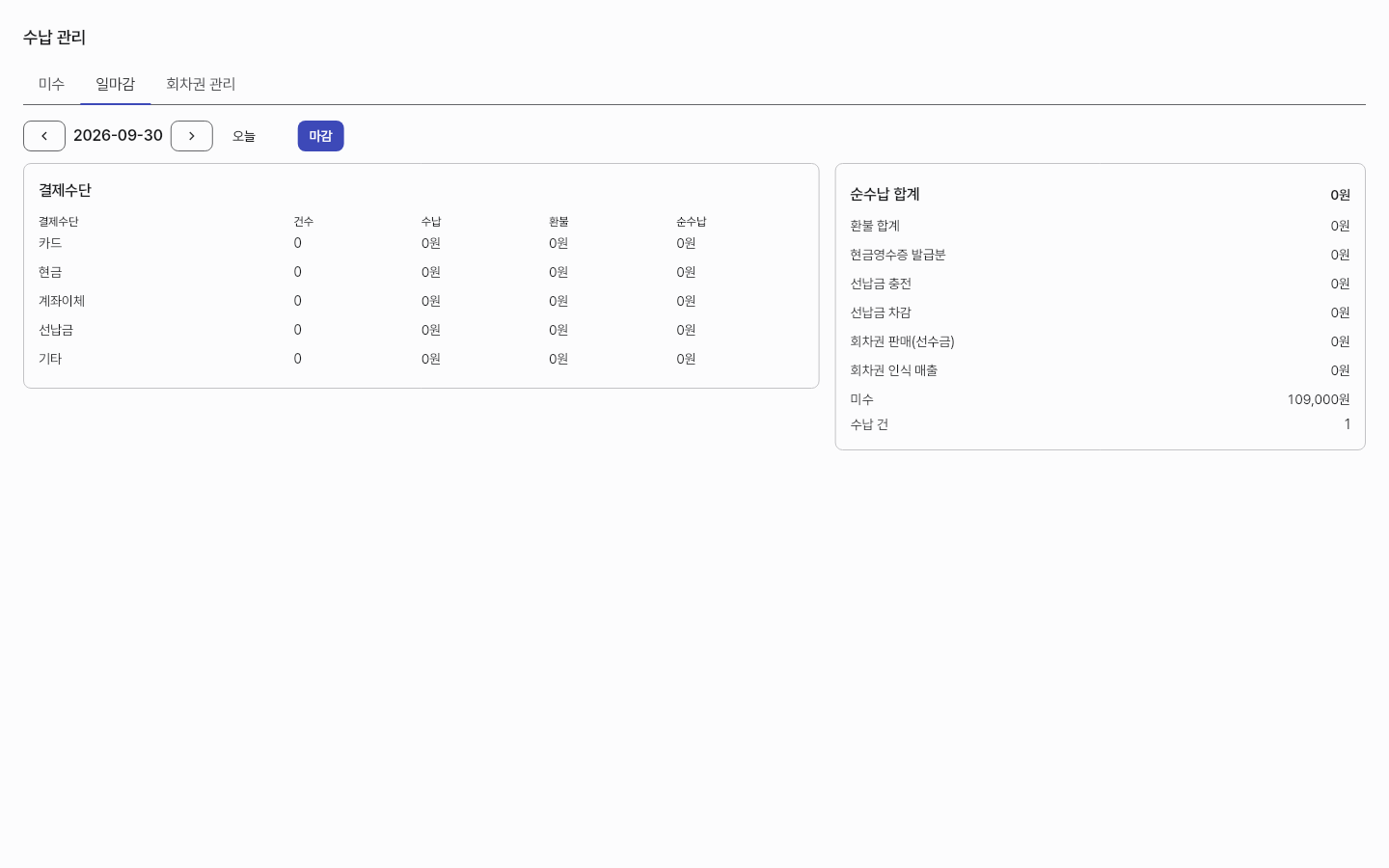Click the 순수납 합계 heading
The height and width of the screenshot is (868, 1389).
coord(885,195)
